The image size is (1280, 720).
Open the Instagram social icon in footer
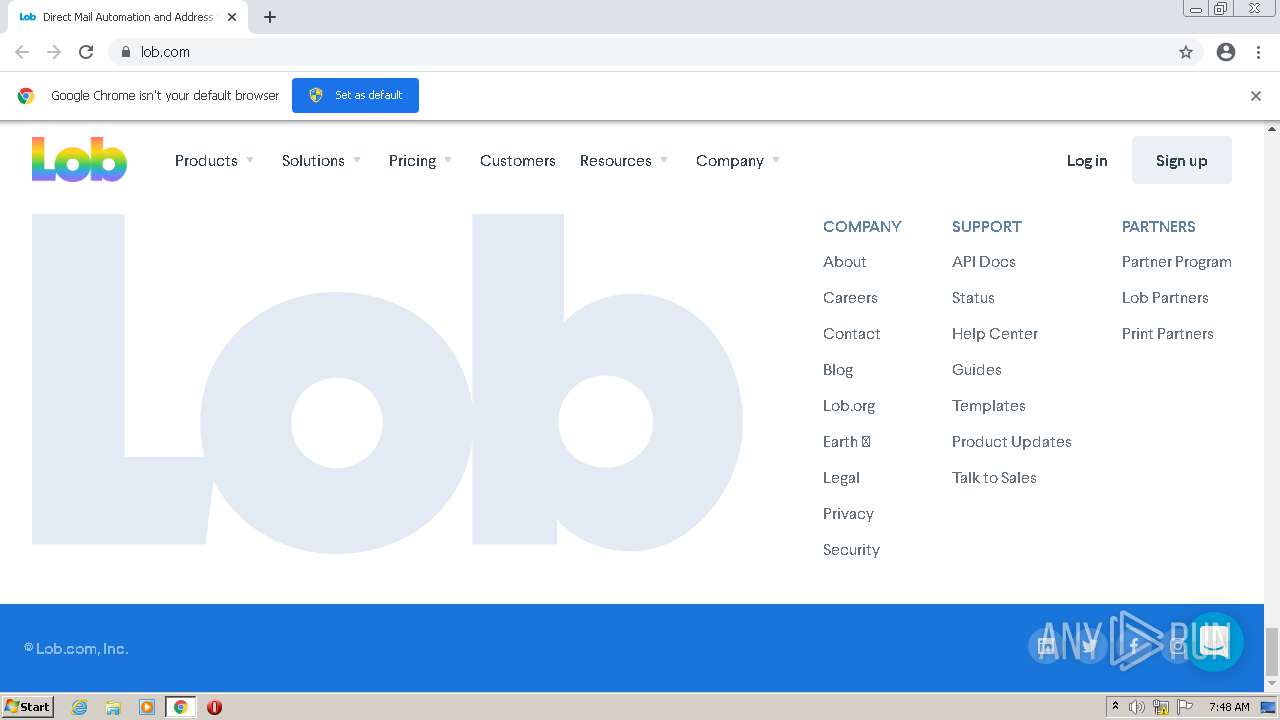(x=1178, y=646)
